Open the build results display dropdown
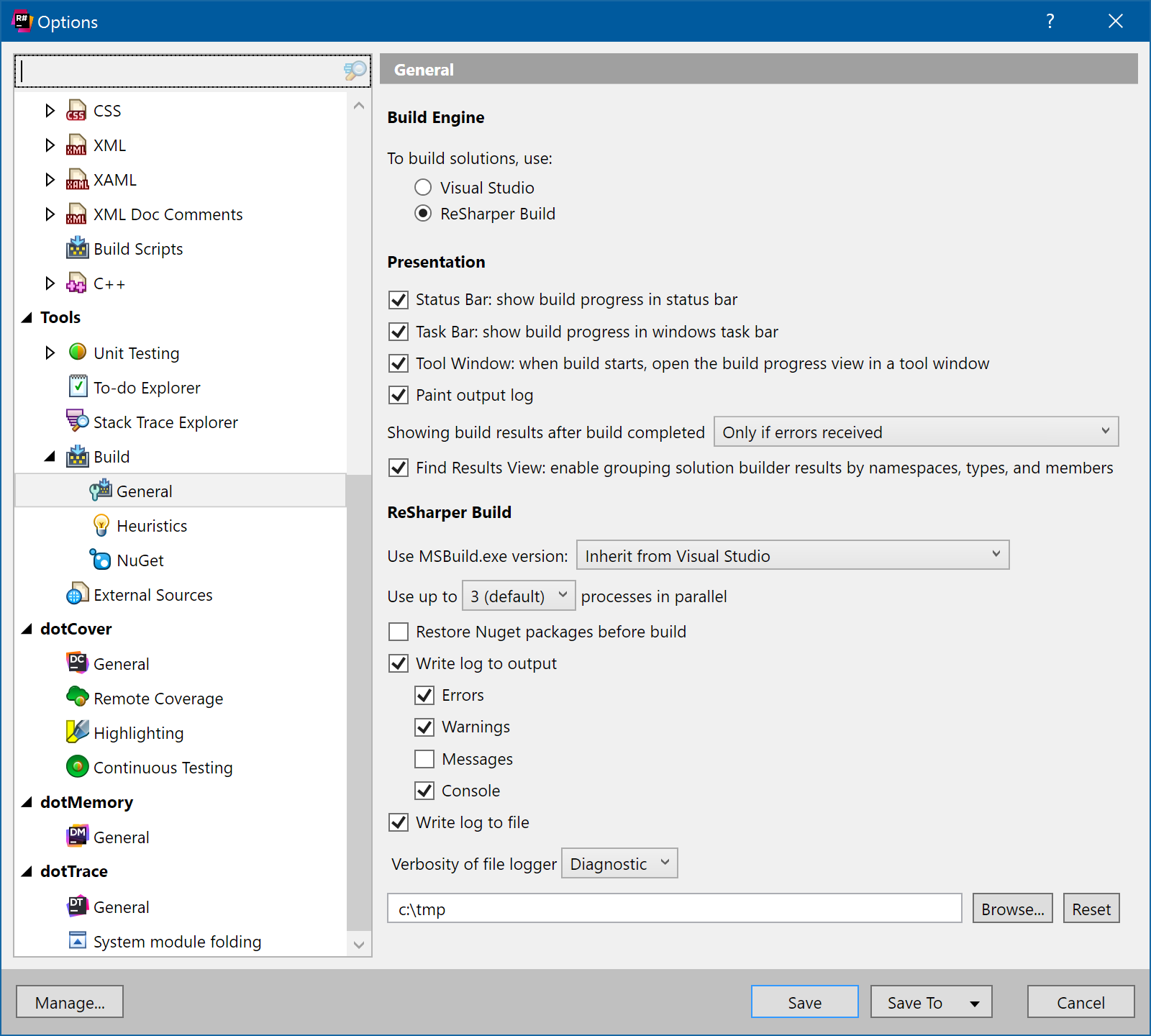Screen dimensions: 1151x1036 [916, 432]
